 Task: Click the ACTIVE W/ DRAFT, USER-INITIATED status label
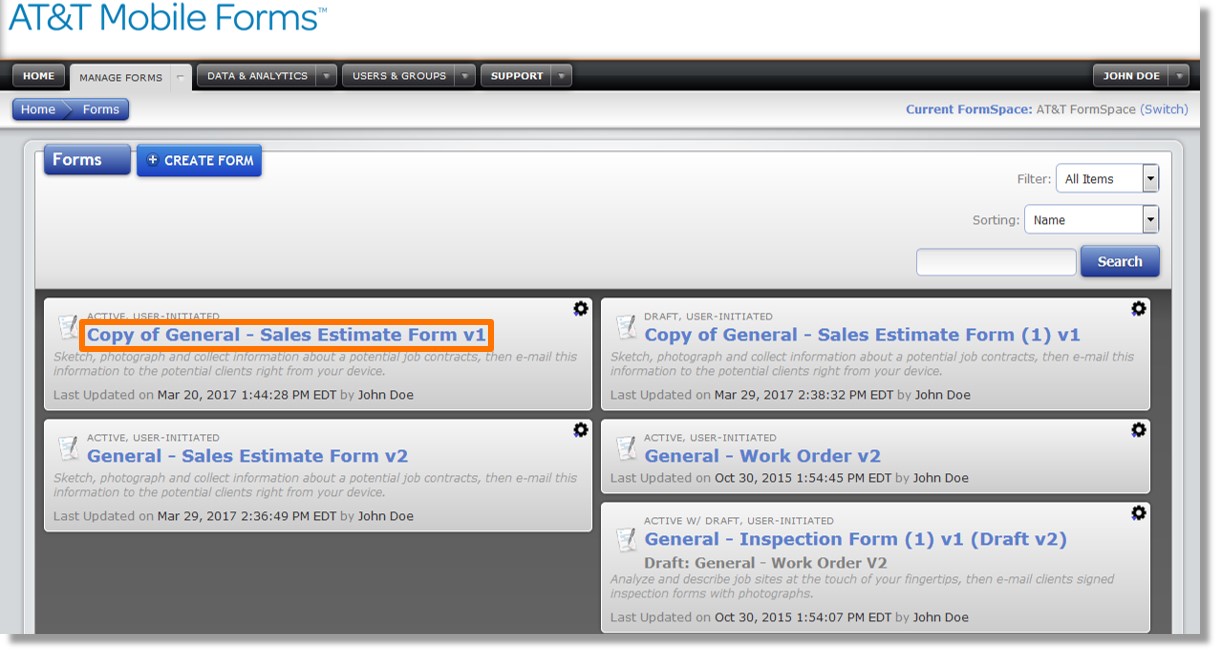coord(738,521)
